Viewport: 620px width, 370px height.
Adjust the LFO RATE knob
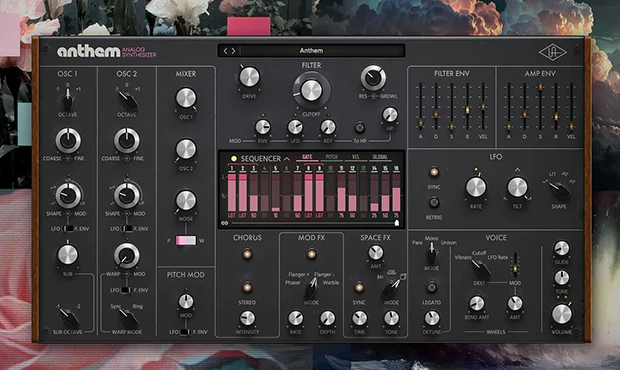pos(476,187)
